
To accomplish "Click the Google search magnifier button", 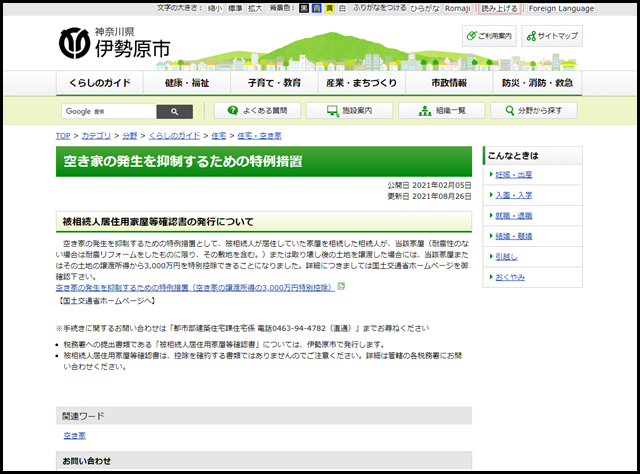I will [x=175, y=111].
